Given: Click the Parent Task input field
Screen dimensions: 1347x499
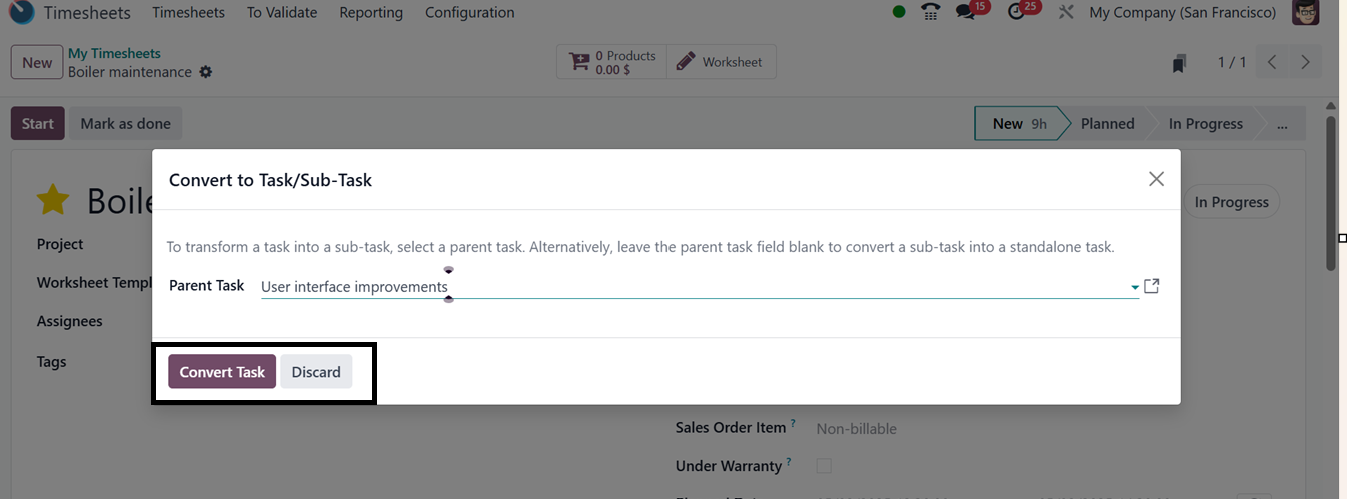Looking at the screenshot, I should pyautogui.click(x=690, y=287).
